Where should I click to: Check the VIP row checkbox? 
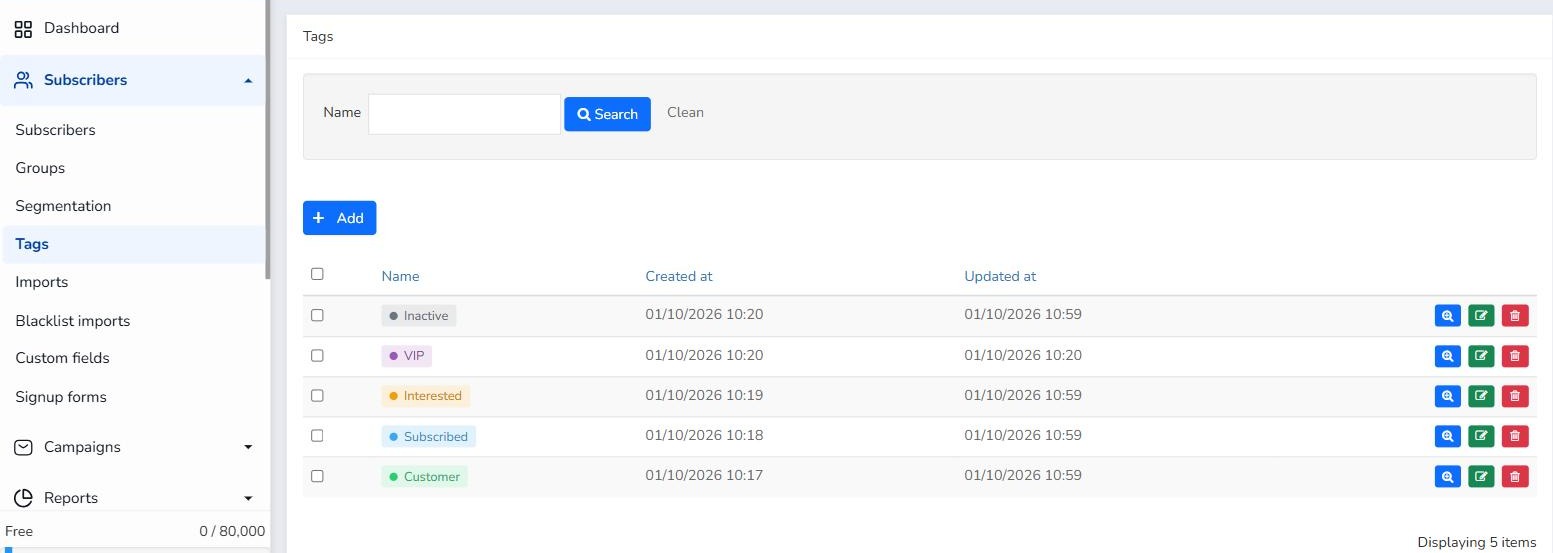[317, 355]
